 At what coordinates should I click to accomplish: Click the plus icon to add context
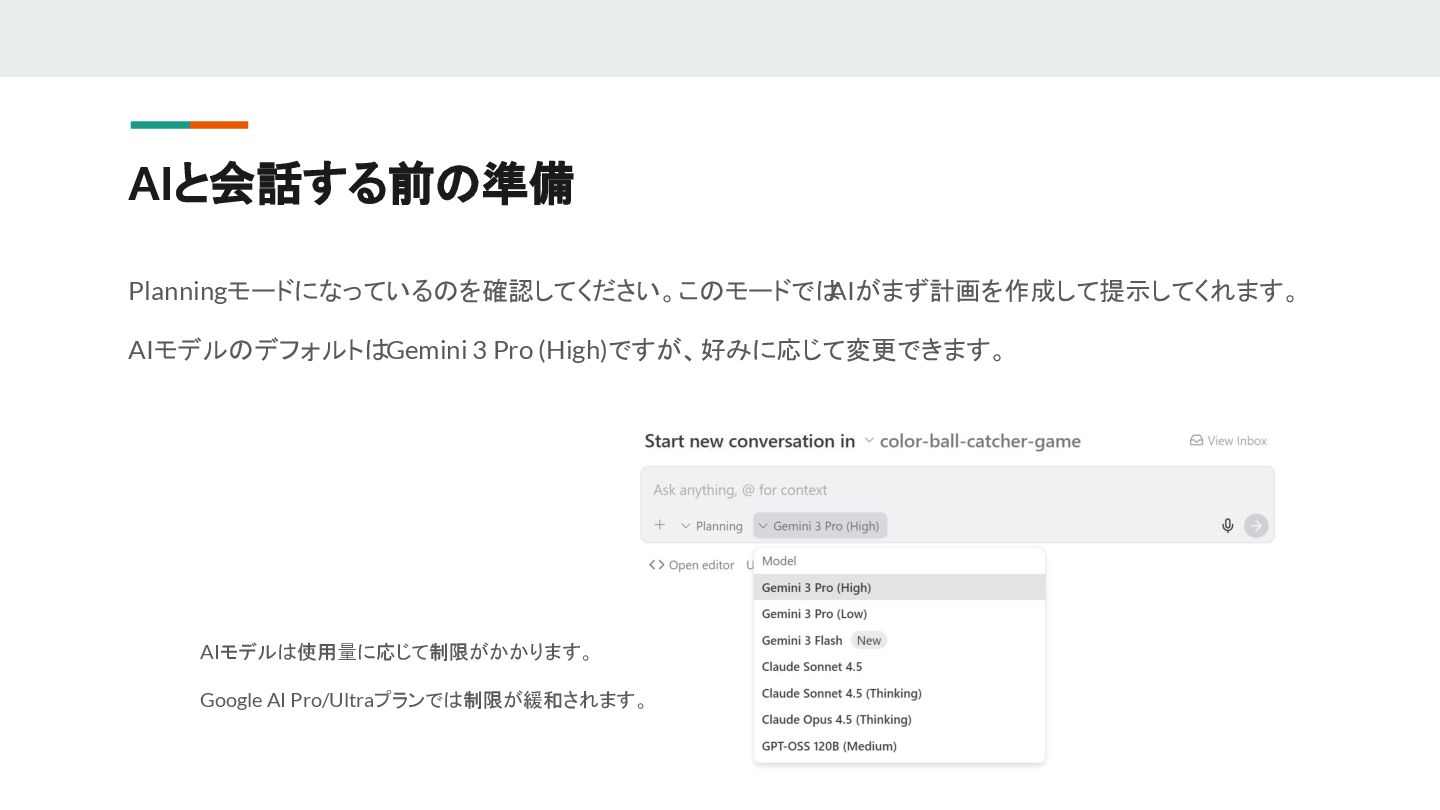659,525
